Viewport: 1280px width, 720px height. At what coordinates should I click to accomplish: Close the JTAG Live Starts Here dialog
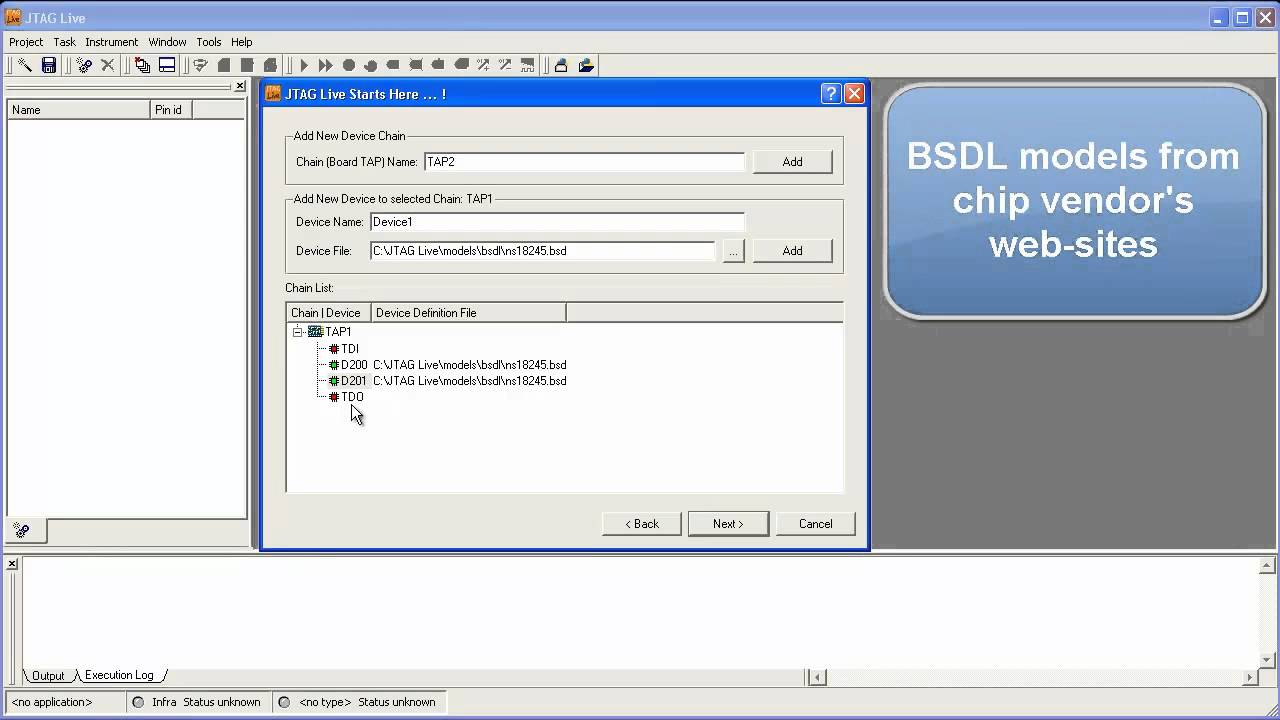[x=854, y=94]
